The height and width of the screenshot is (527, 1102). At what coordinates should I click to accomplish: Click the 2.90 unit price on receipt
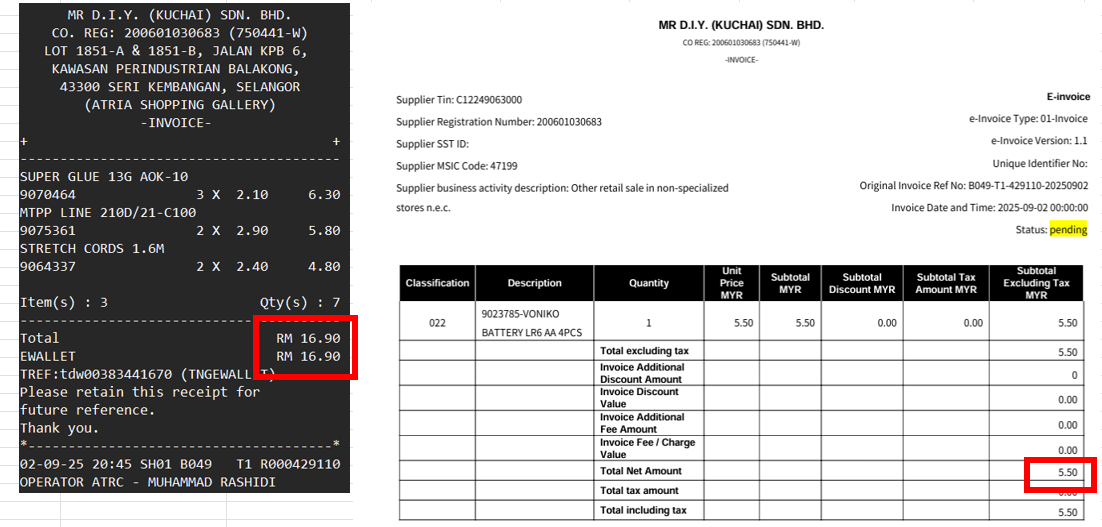click(x=252, y=230)
